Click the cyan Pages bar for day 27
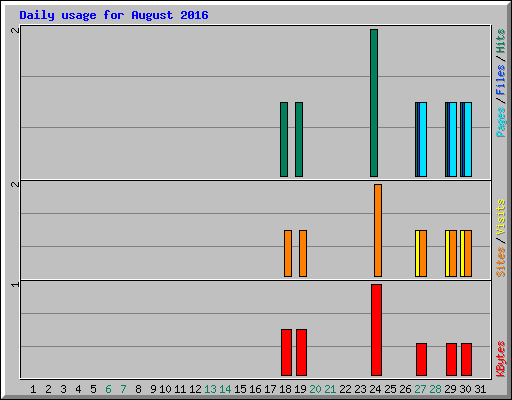This screenshot has height=400, width=512. [423, 139]
